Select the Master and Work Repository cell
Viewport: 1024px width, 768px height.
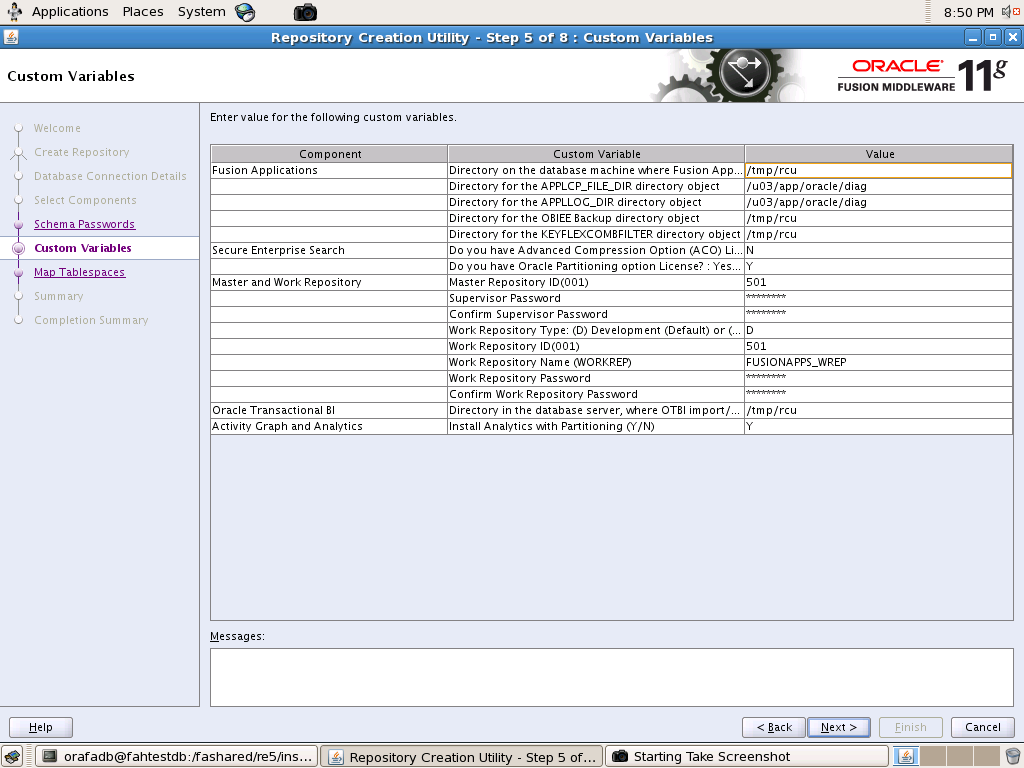point(329,282)
